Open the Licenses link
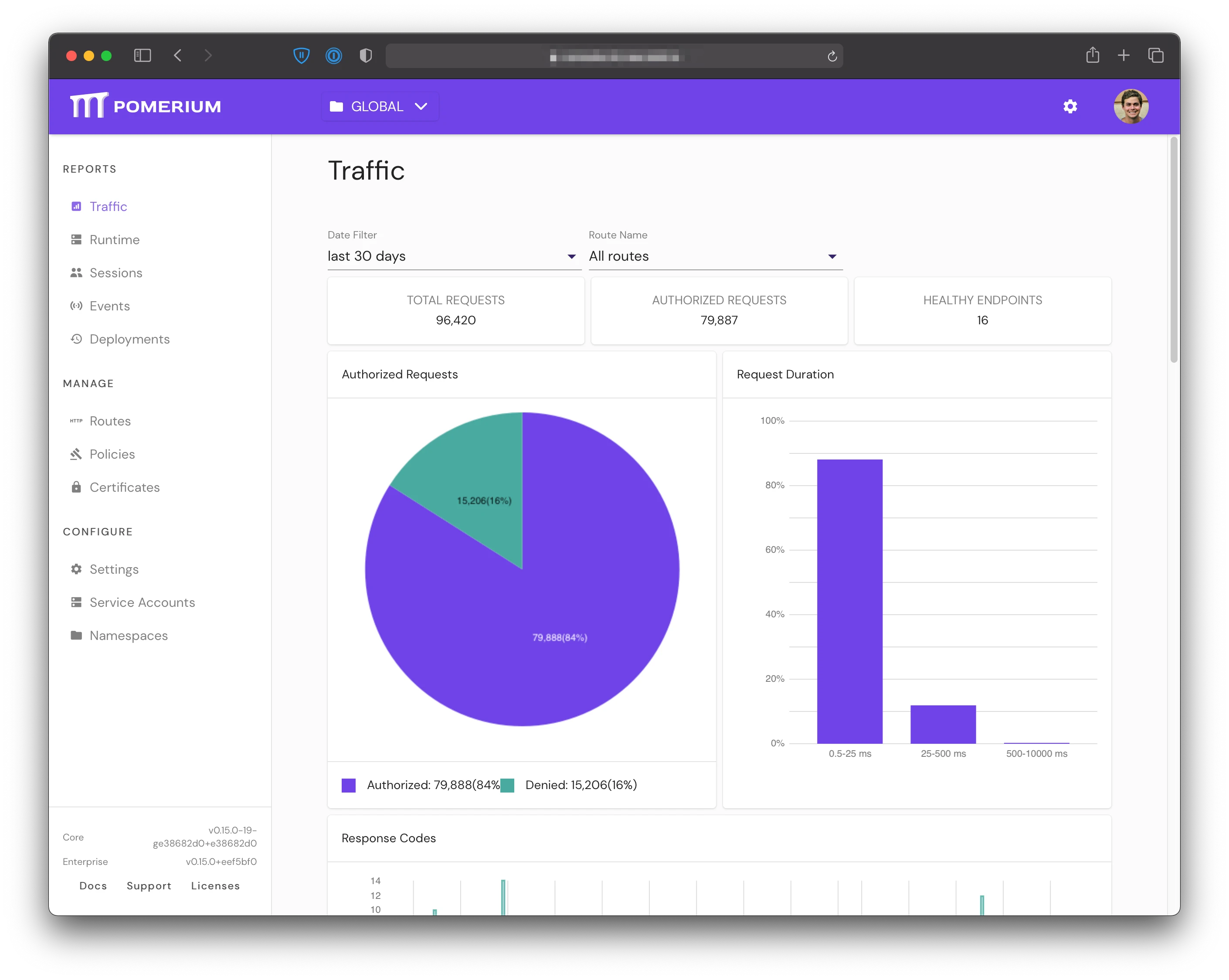 coord(215,886)
